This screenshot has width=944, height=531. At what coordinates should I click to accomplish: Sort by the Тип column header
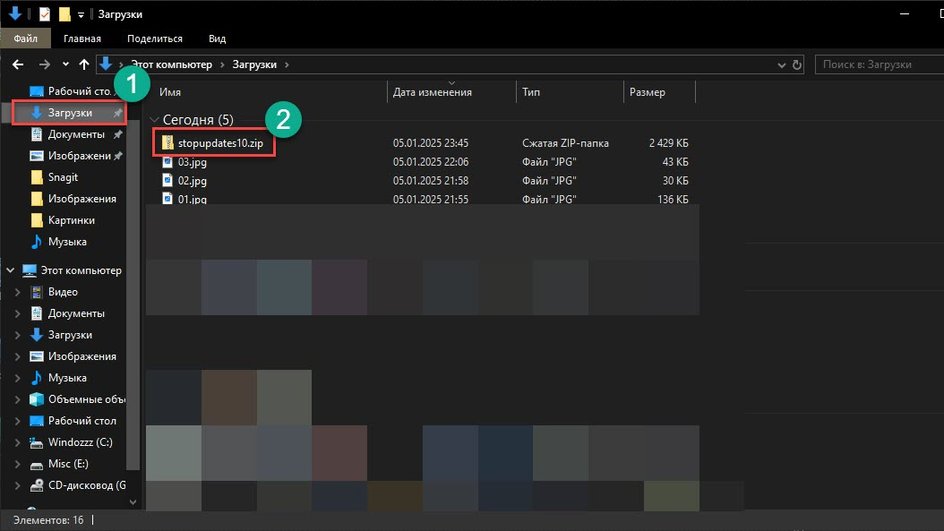pos(531,92)
